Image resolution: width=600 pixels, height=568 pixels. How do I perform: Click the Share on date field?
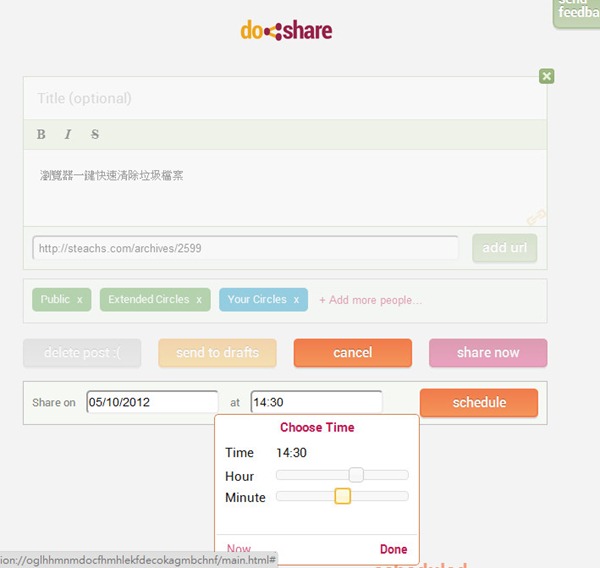tap(152, 402)
